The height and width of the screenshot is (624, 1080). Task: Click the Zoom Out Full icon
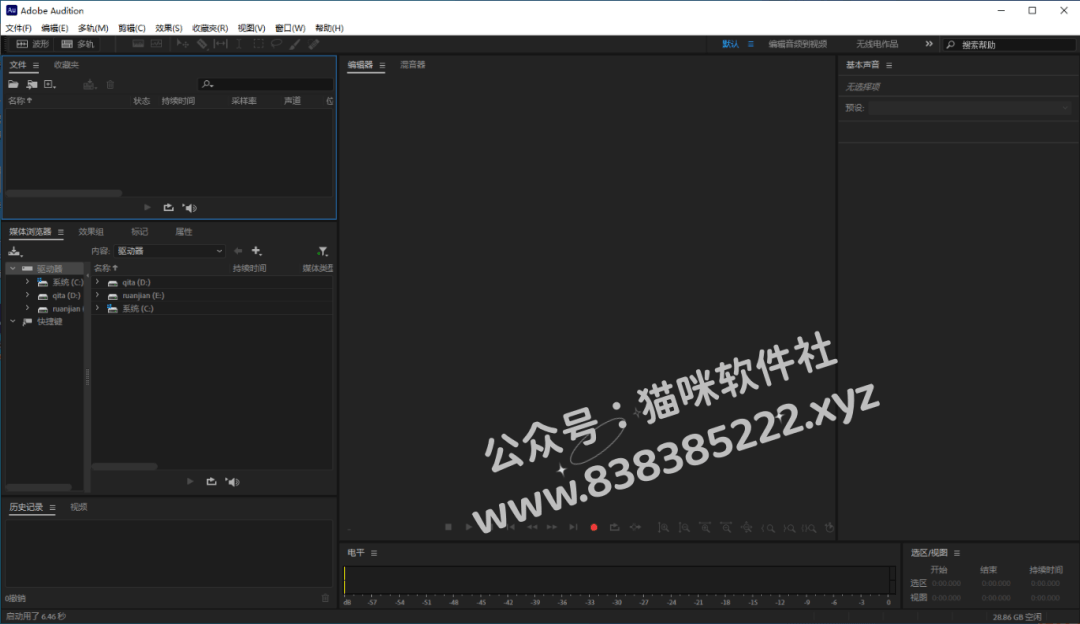[x=747, y=528]
